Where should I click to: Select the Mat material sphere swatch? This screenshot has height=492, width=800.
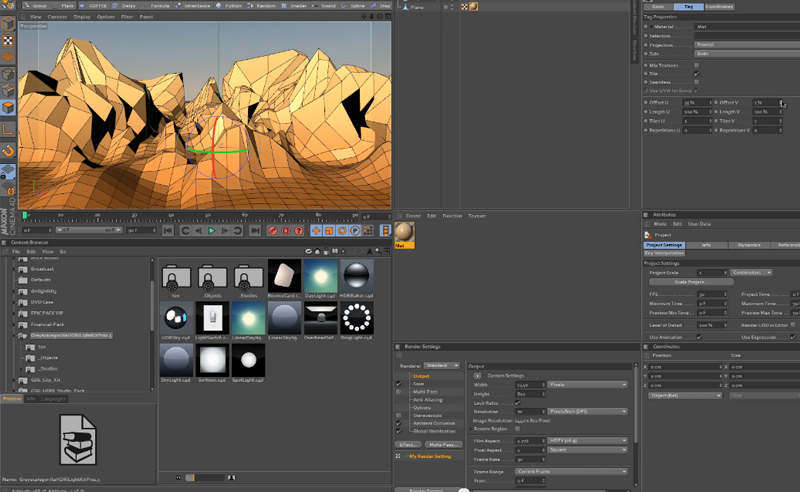click(x=404, y=233)
